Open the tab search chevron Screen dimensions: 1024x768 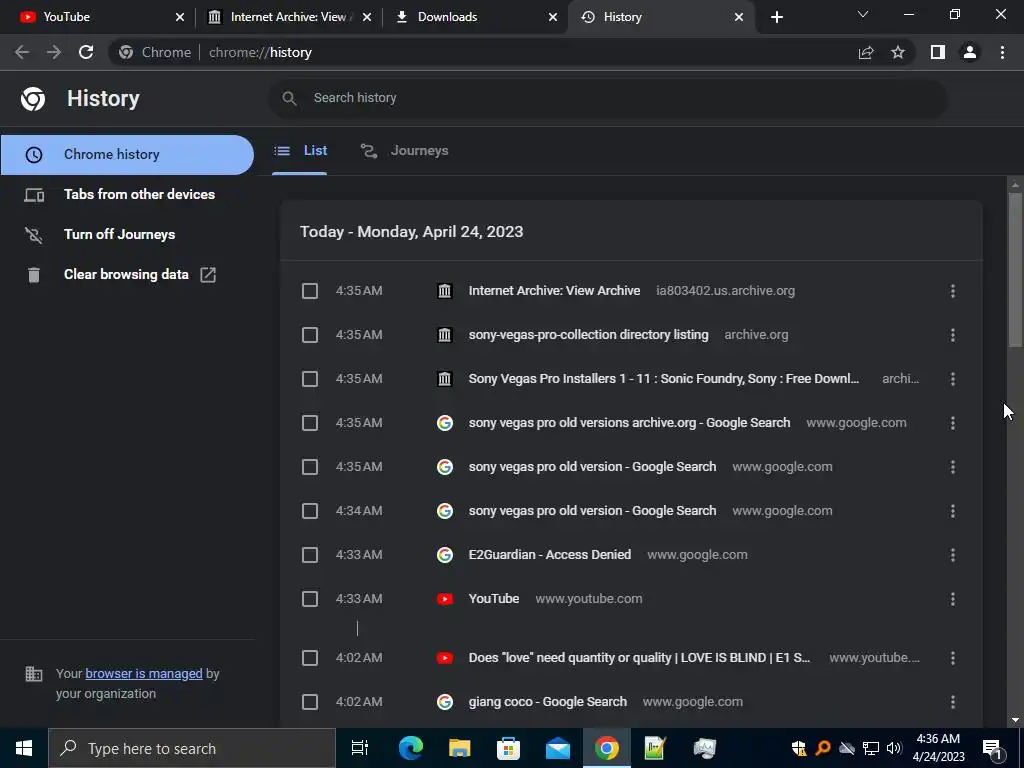[x=863, y=14]
